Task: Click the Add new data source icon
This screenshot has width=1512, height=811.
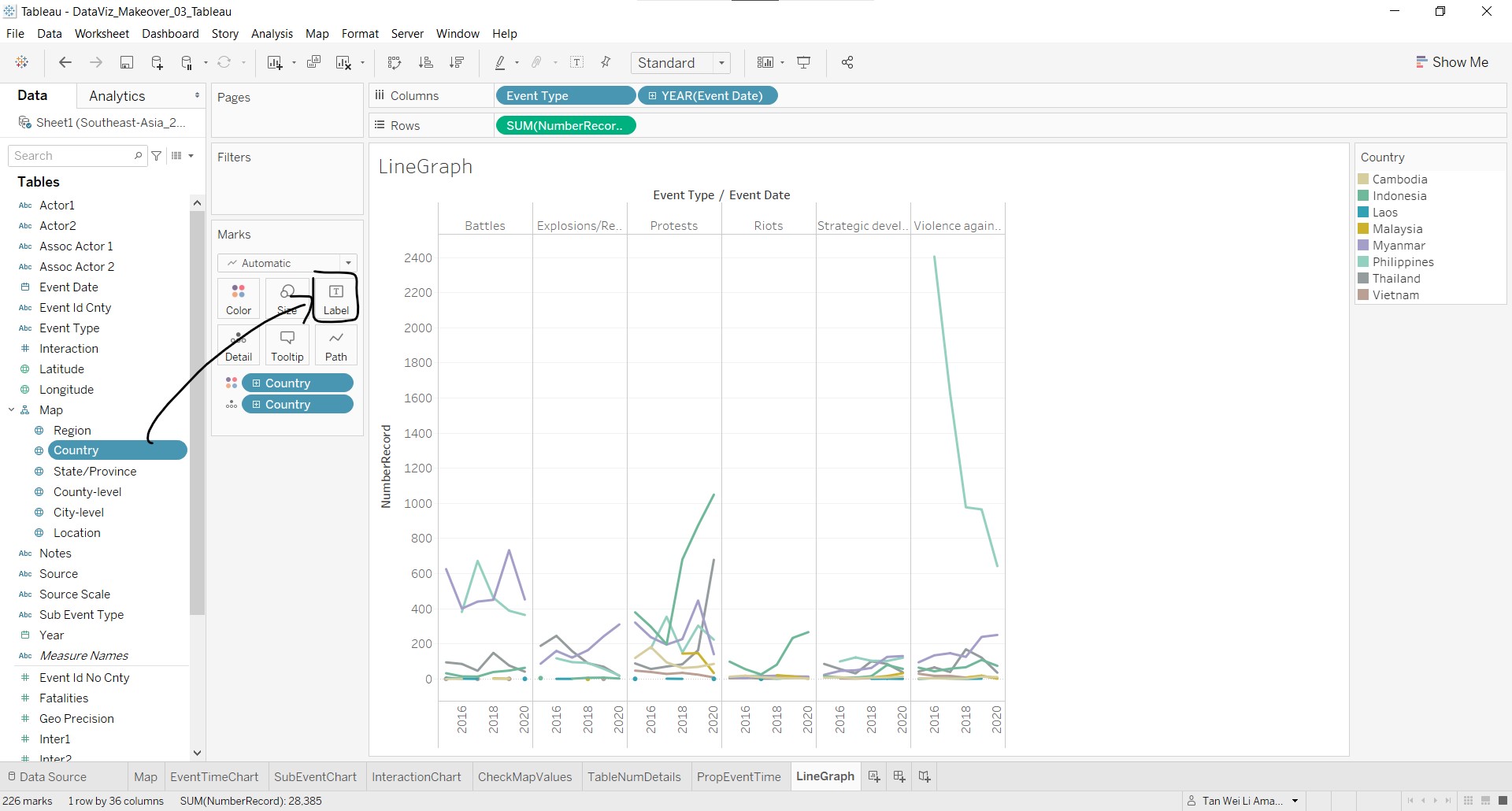Action: point(157,63)
